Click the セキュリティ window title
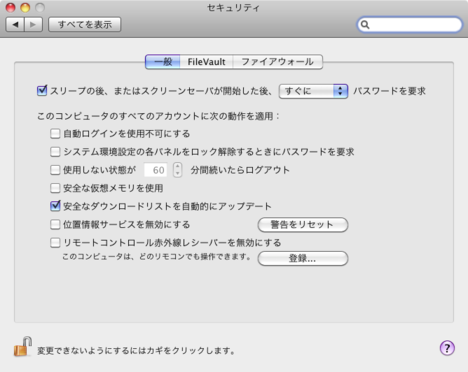468x372 pixels. 233,8
